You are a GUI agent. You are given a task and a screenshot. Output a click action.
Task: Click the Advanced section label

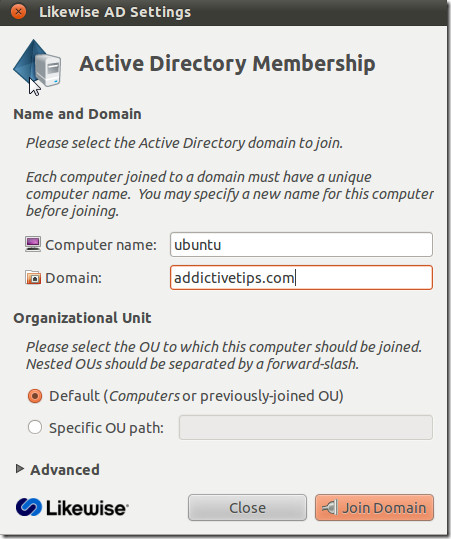[65, 470]
